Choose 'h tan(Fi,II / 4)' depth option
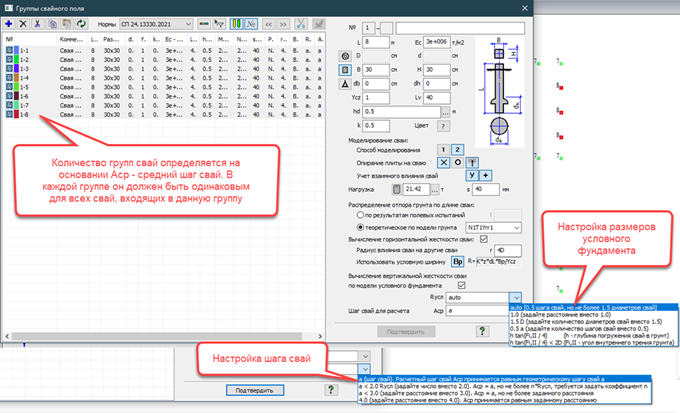The width and height of the screenshot is (680, 413). (x=593, y=335)
